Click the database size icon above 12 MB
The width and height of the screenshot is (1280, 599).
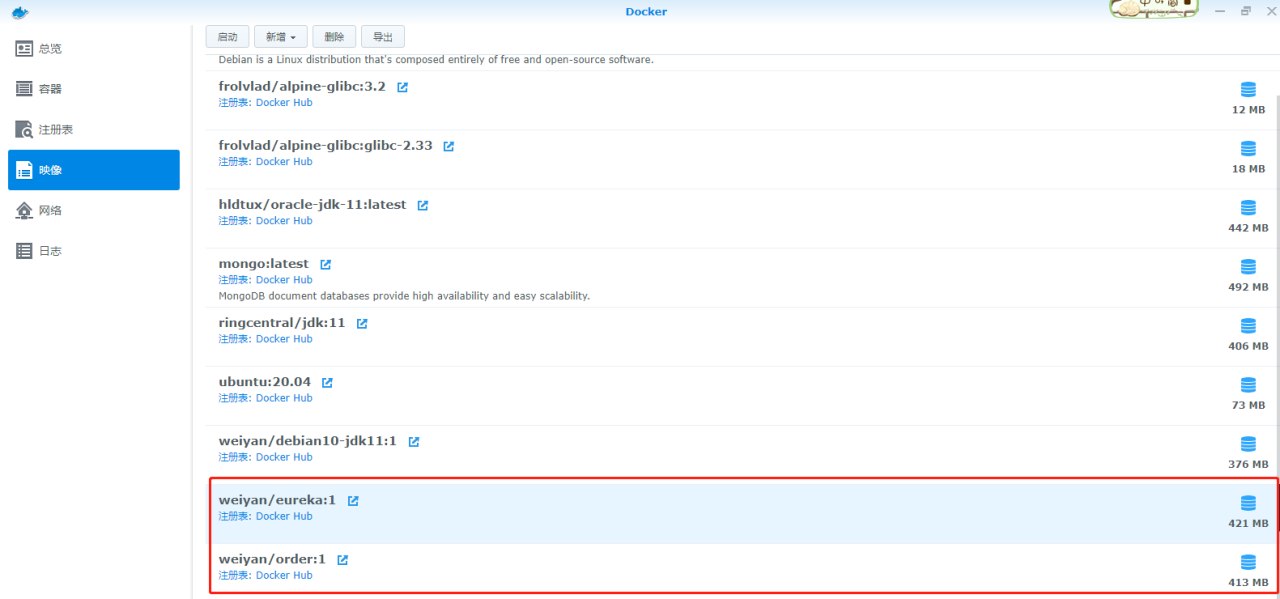[1248, 90]
